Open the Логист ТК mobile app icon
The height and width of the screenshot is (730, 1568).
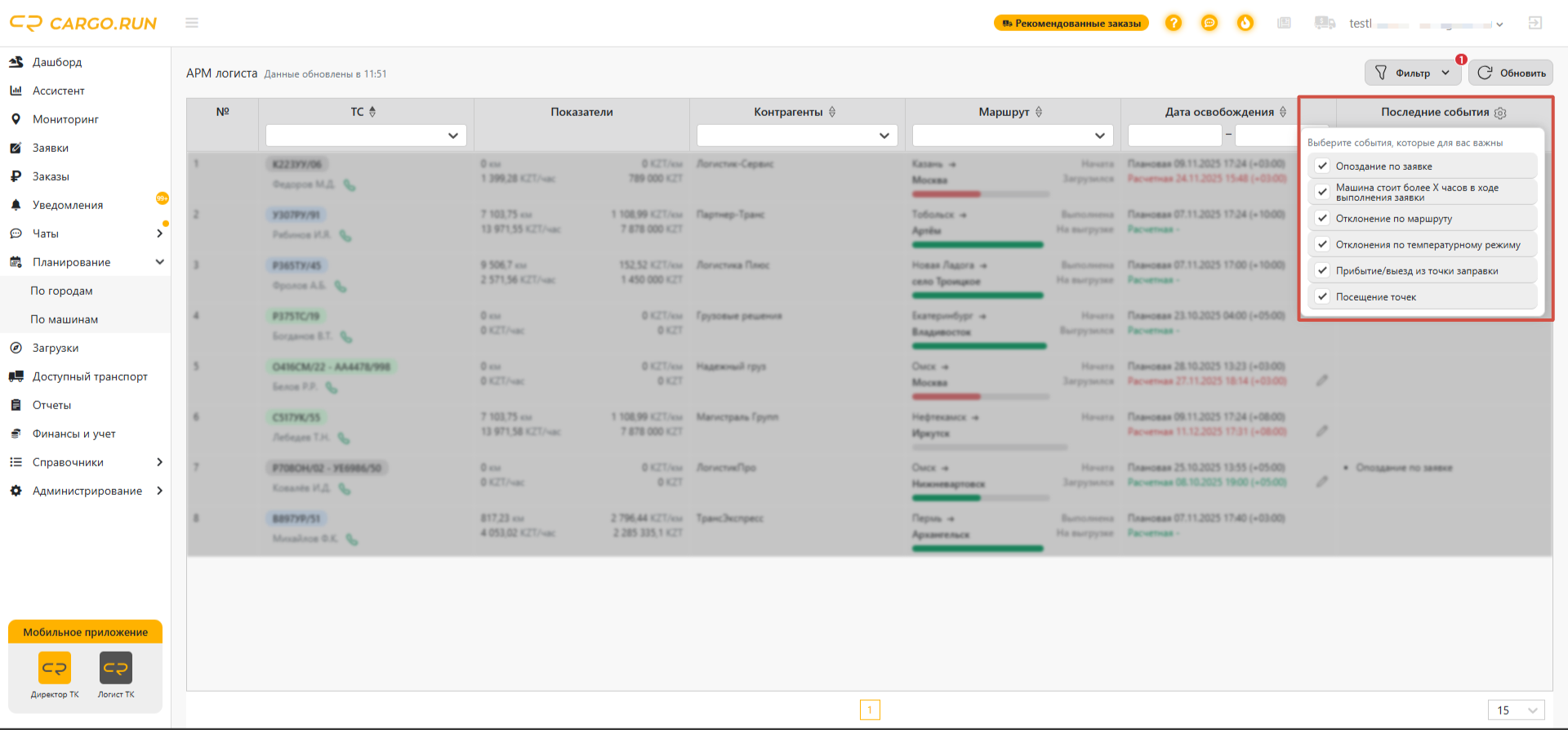(x=116, y=668)
